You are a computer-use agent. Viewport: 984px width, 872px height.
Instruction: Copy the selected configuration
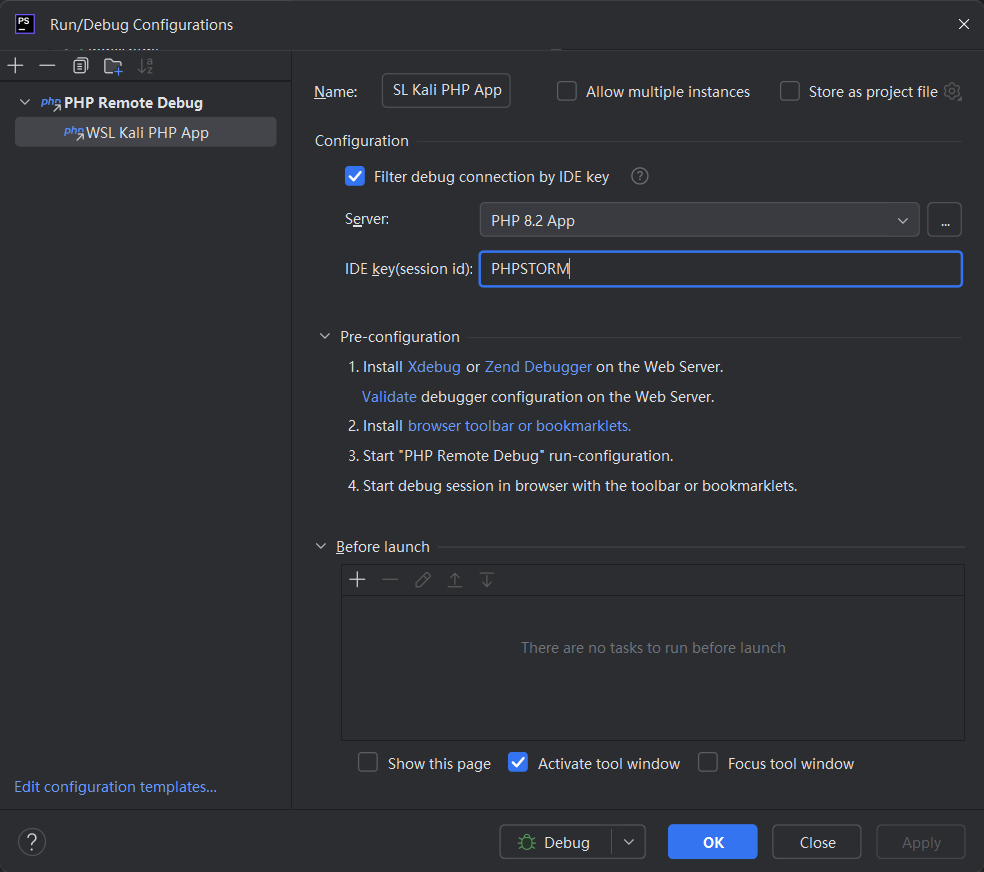(80, 65)
